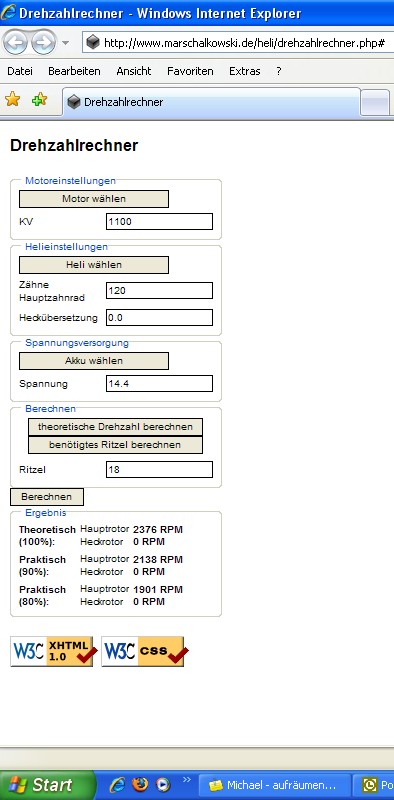Click the browser Back arrow button
394x800 pixels.
16,42
